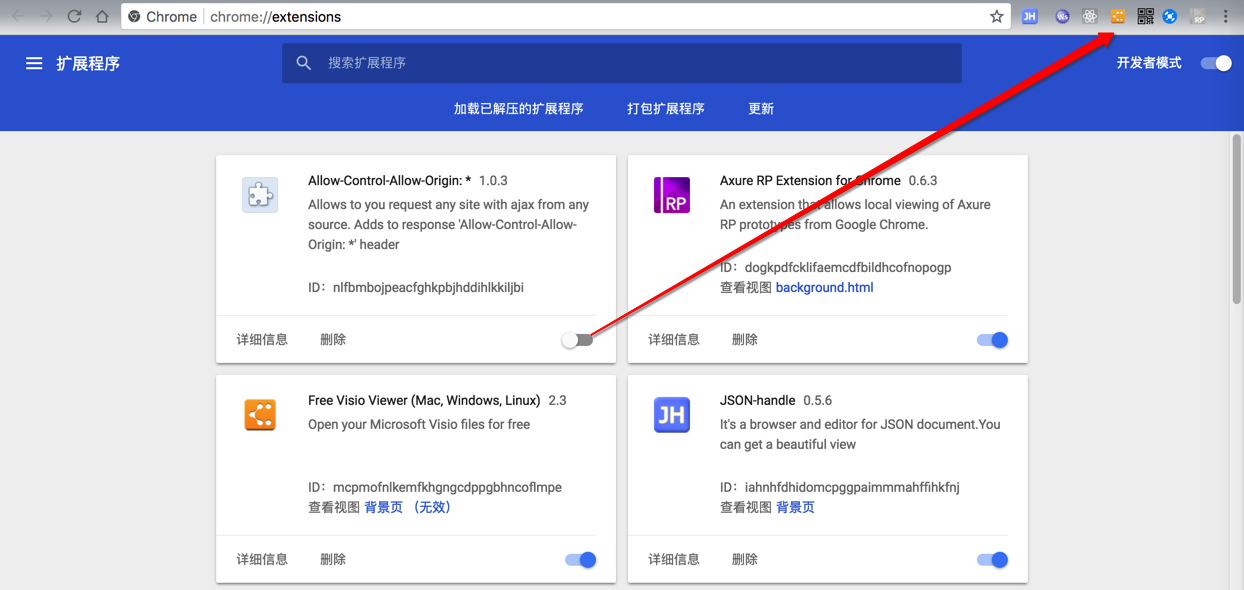Enable Allow-Control-Allow-Origin extension toggle
Viewport: 1244px width, 590px height.
pyautogui.click(x=577, y=340)
